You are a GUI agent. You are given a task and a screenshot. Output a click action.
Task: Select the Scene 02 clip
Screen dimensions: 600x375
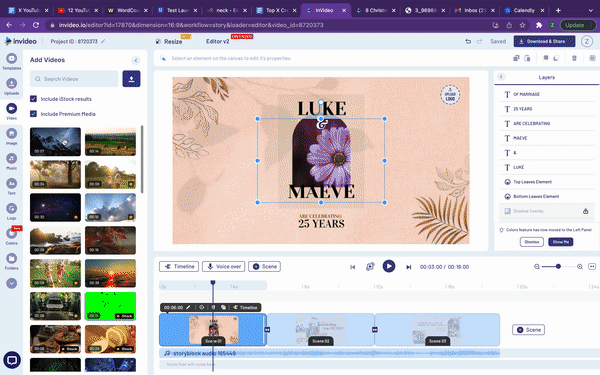321,329
